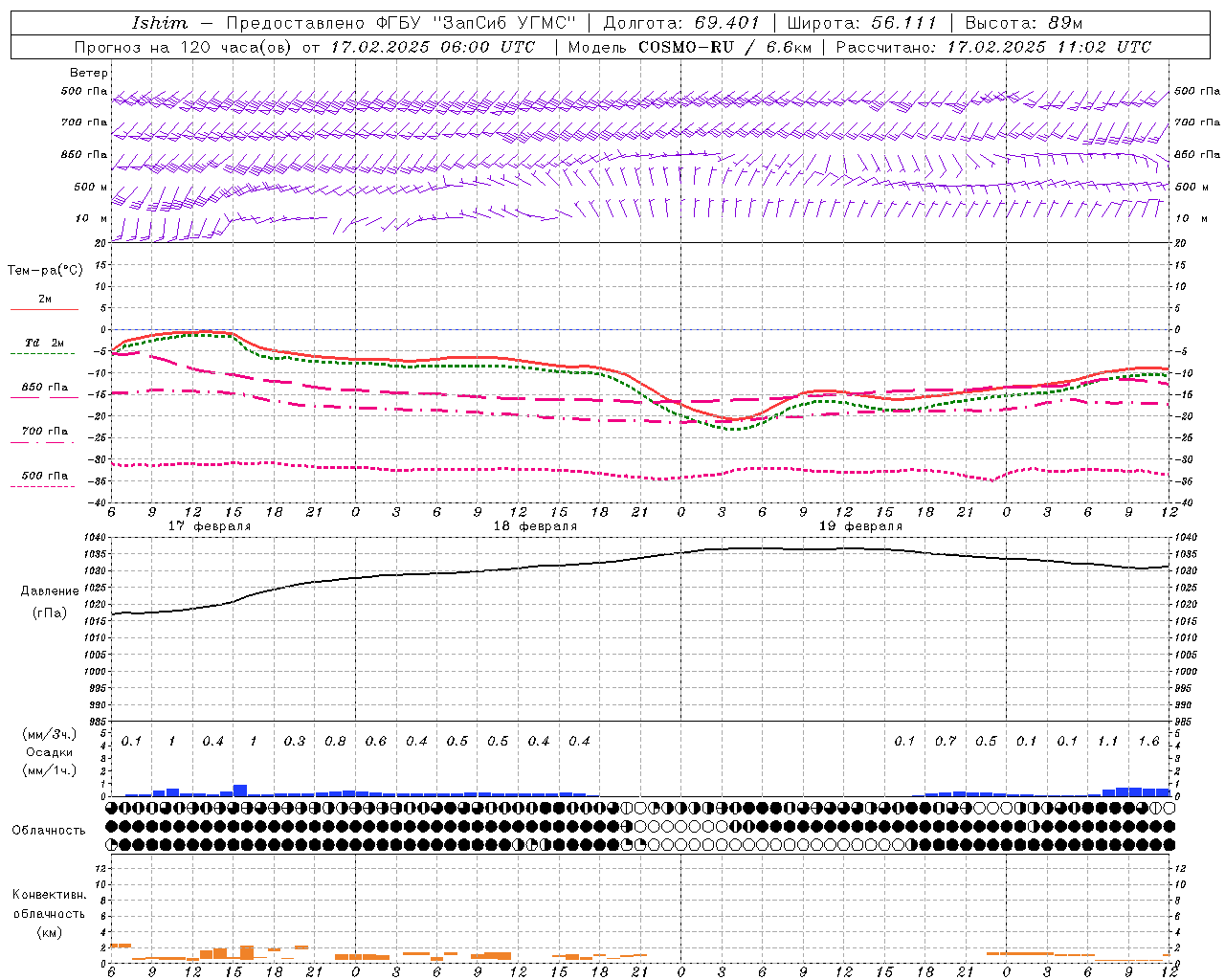Click the 'Осадки' precipitation label
This screenshot has height=980, width=1225.
coord(50,752)
